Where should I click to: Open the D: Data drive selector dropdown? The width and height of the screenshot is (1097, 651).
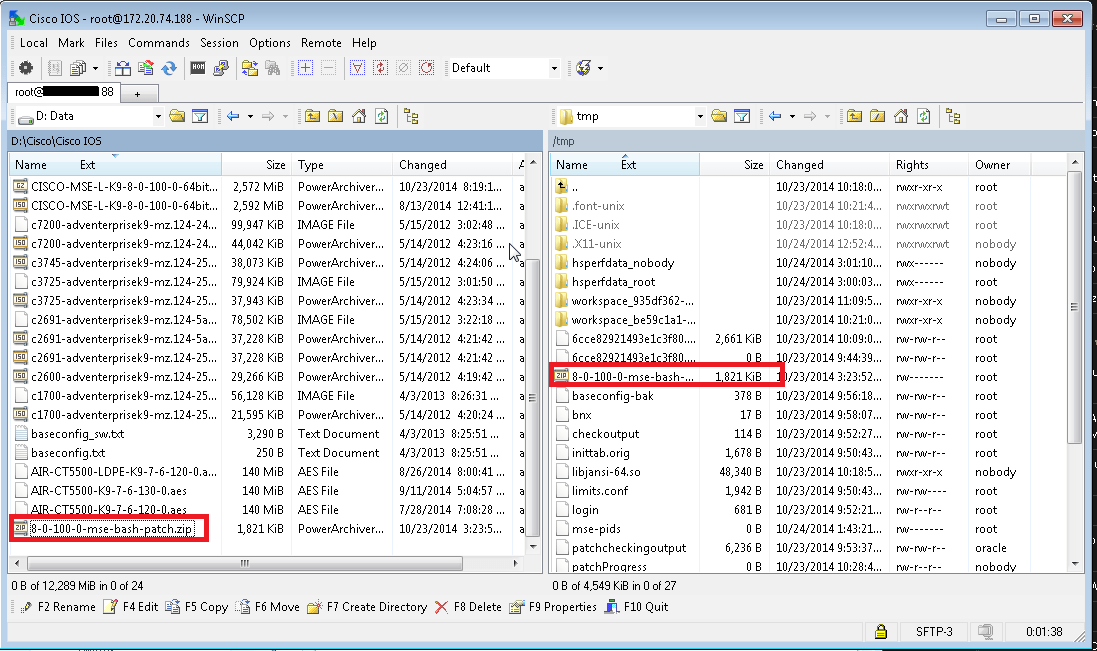coord(159,116)
